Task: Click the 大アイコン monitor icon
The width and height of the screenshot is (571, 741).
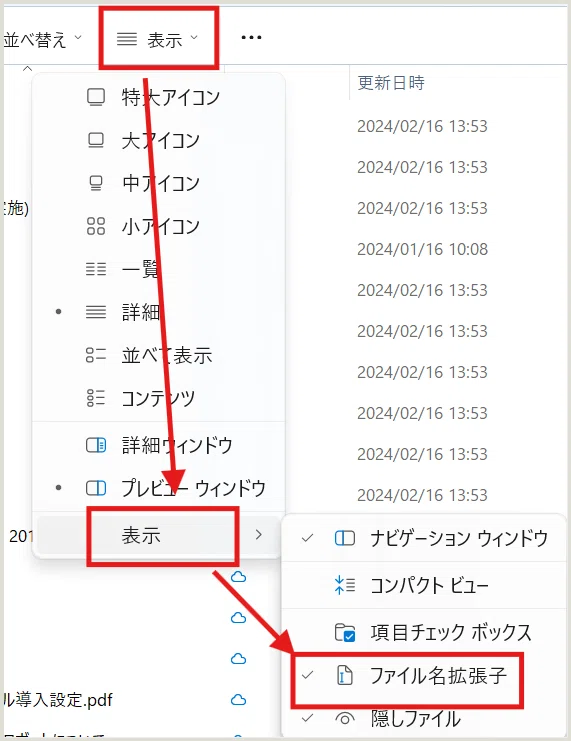Action: click(x=96, y=140)
